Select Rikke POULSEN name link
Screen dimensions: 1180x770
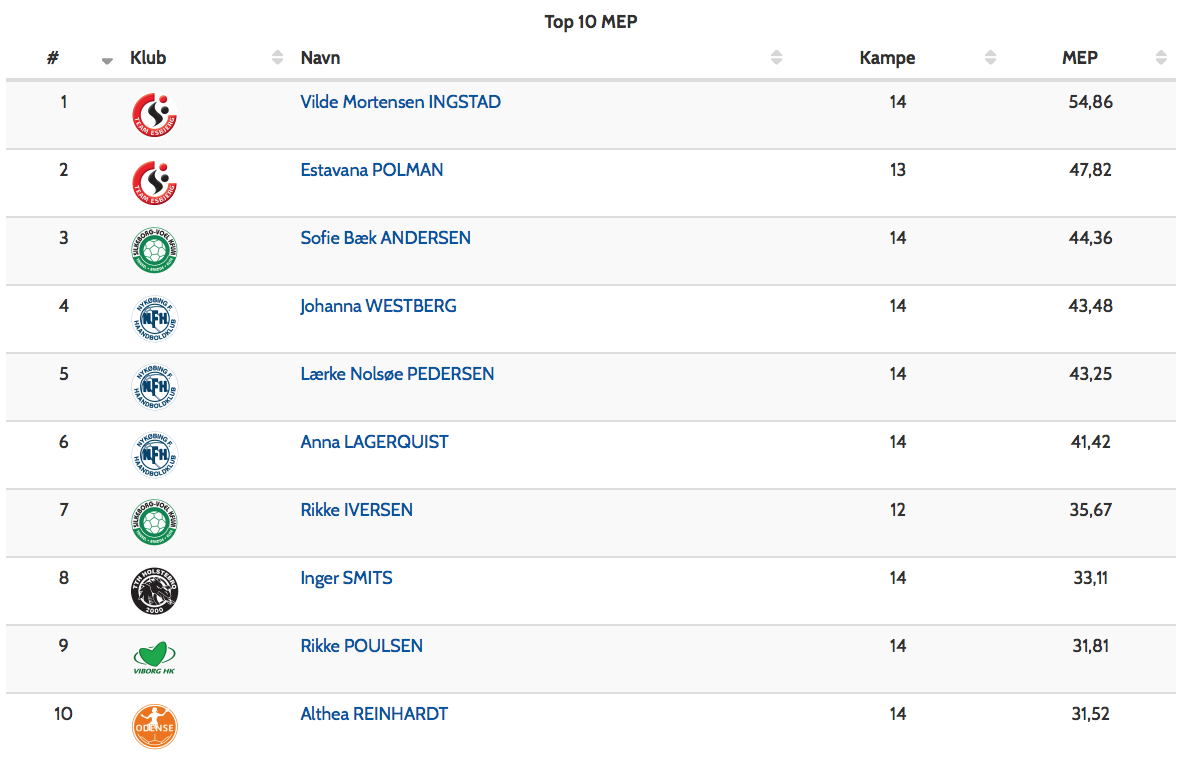click(361, 646)
